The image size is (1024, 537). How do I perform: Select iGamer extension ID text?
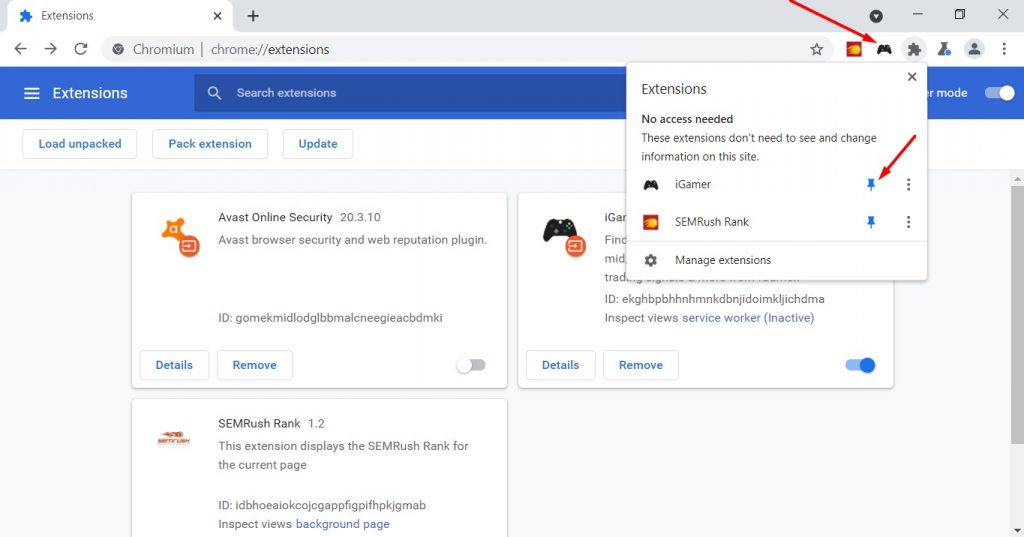714,299
